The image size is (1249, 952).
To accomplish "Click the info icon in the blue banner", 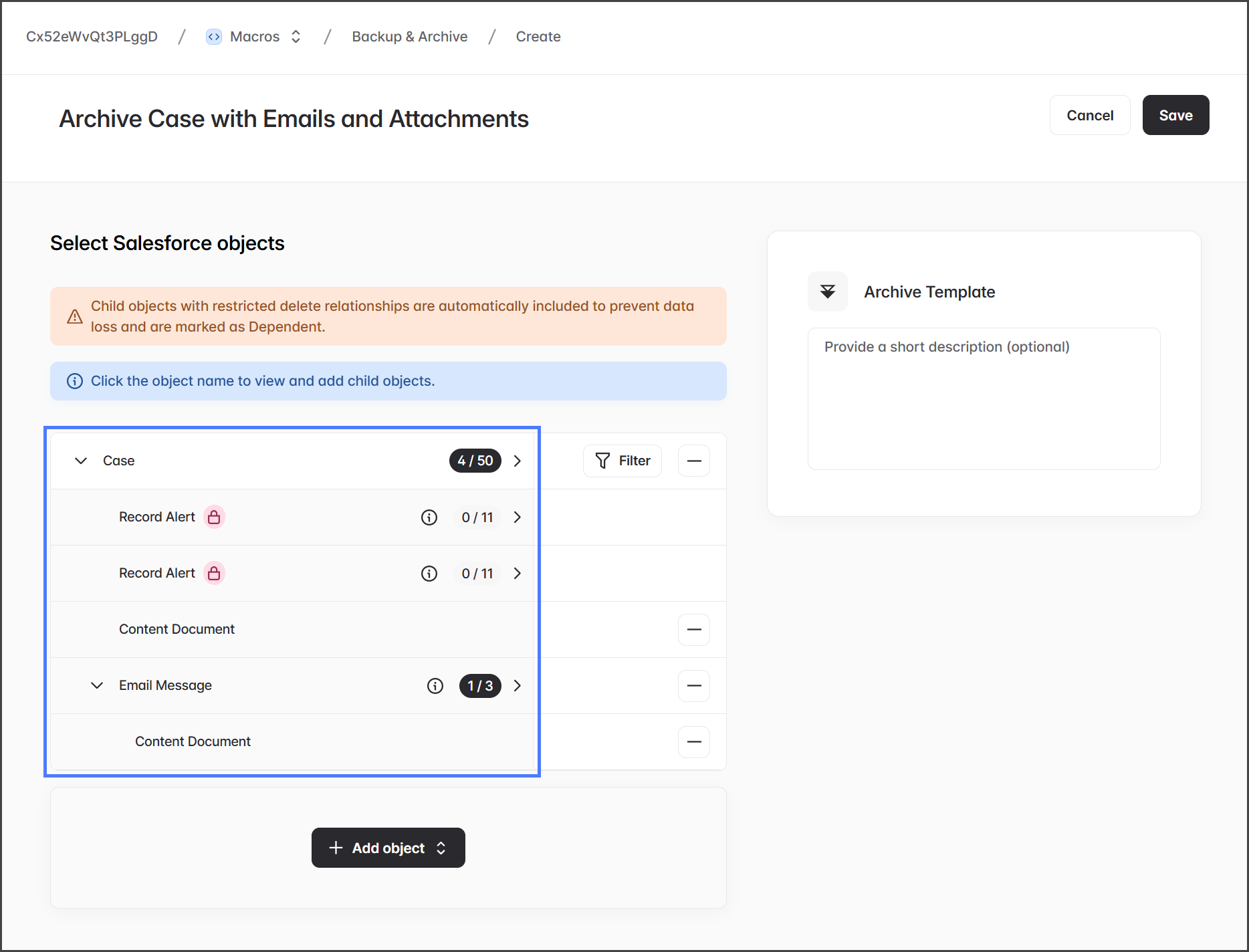I will 75,381.
